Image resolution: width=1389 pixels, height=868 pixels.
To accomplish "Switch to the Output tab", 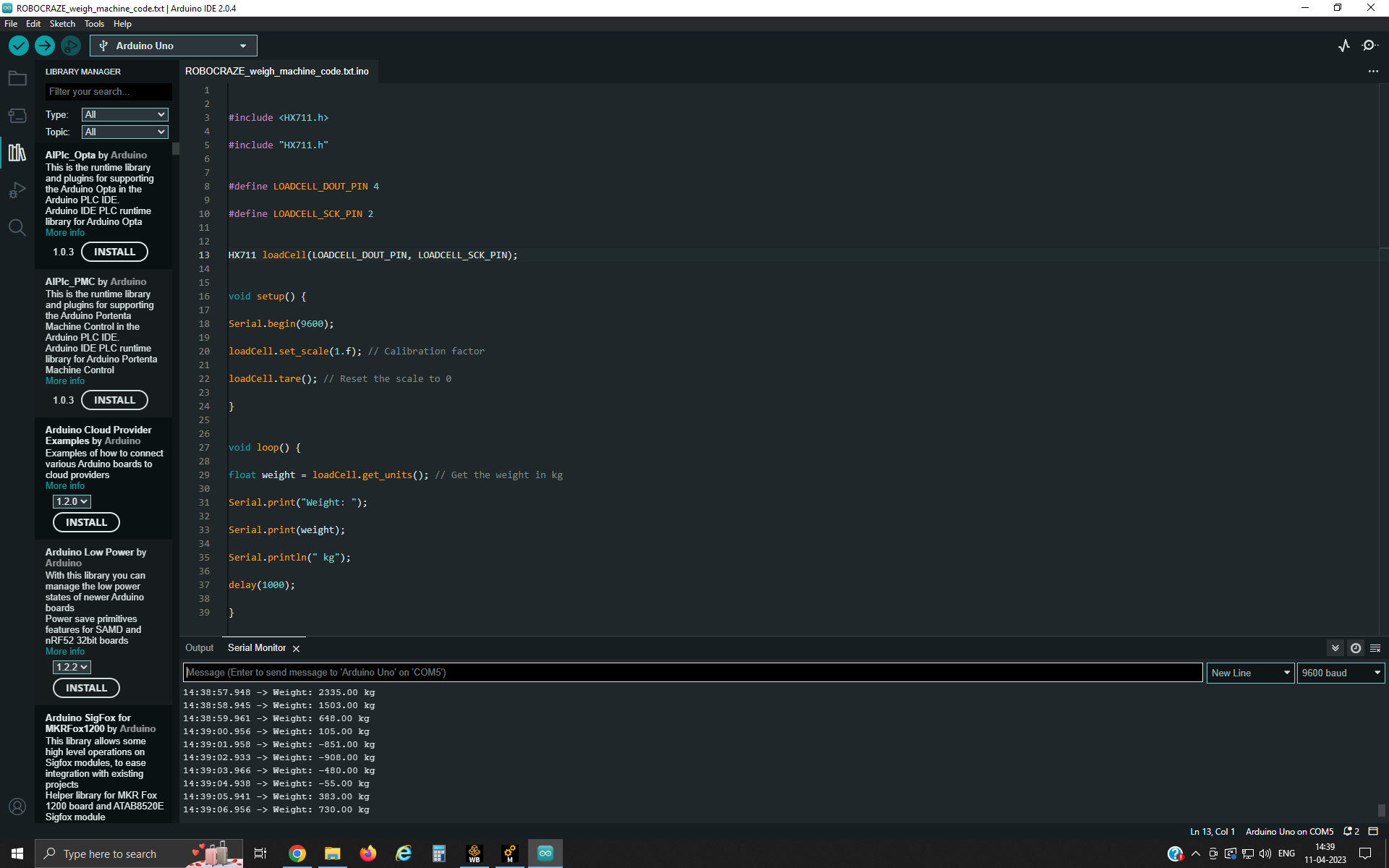I will tap(200, 648).
